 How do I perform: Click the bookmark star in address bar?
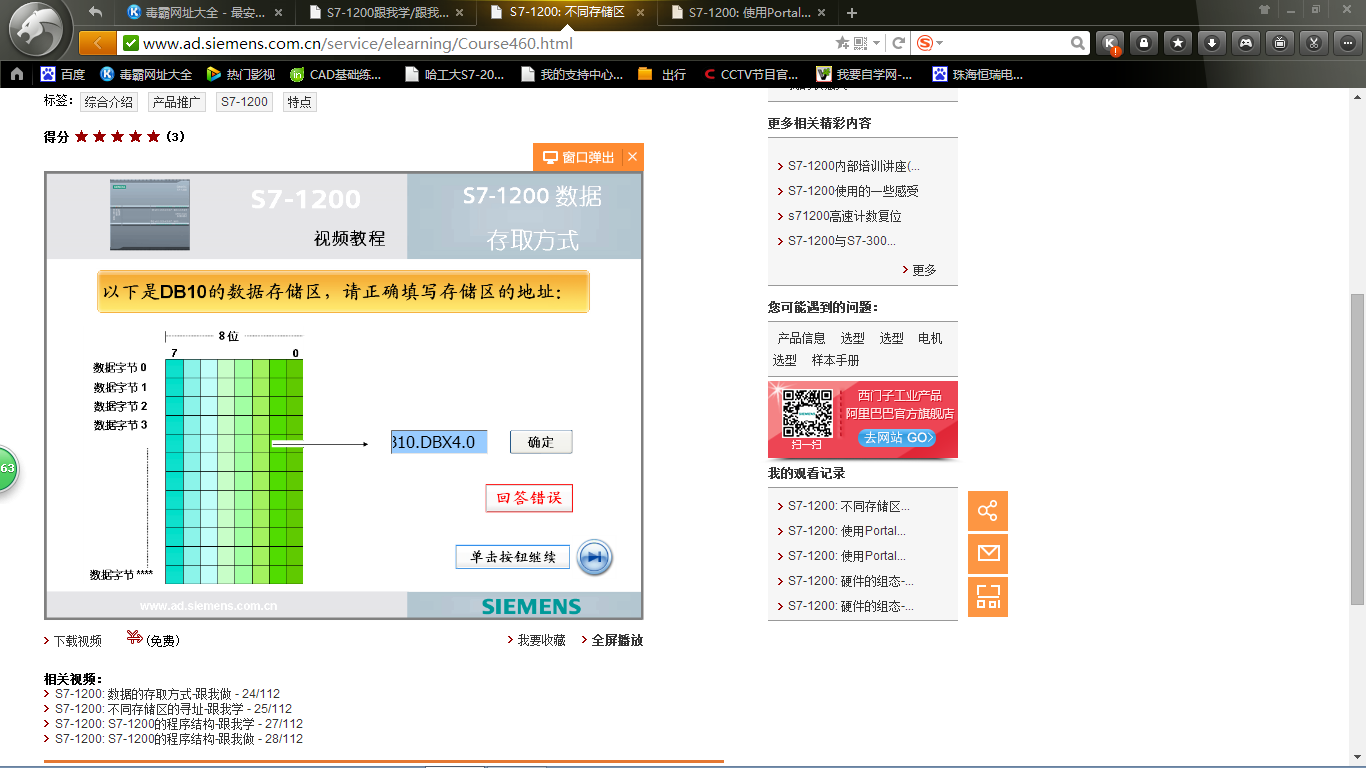tap(842, 43)
